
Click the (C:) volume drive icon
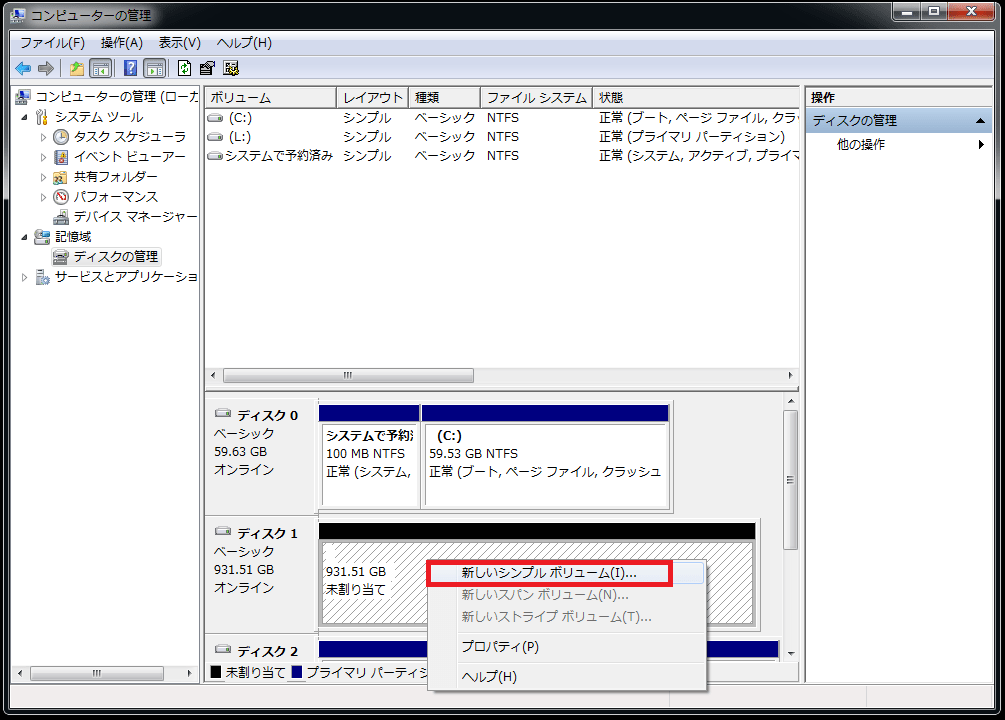point(215,118)
